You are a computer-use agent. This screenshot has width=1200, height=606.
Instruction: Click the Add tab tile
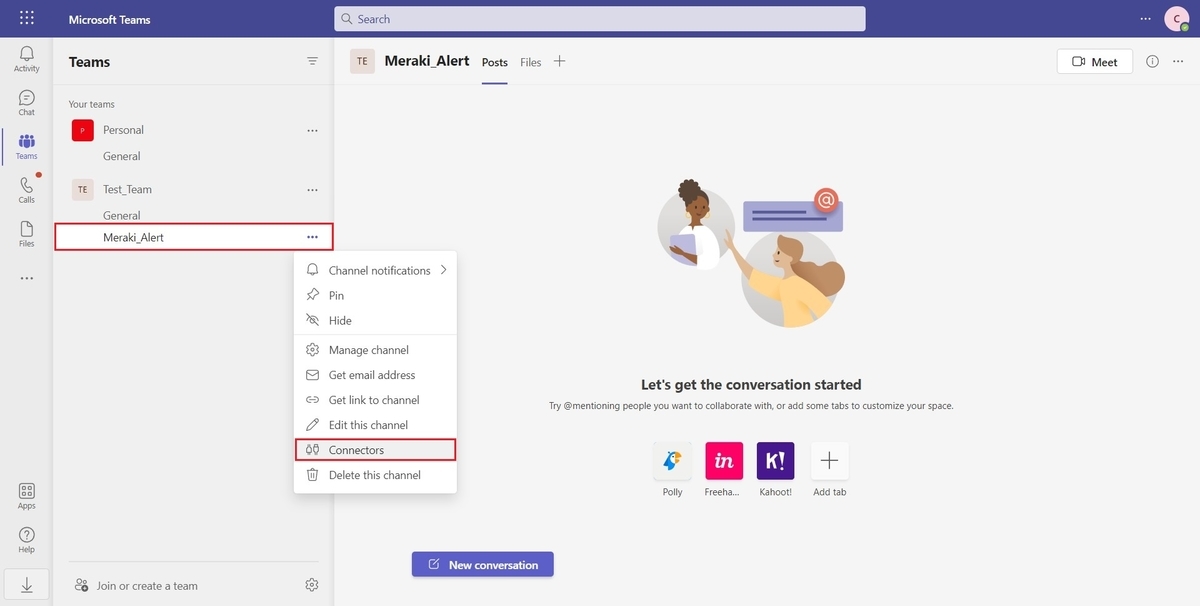click(x=829, y=461)
